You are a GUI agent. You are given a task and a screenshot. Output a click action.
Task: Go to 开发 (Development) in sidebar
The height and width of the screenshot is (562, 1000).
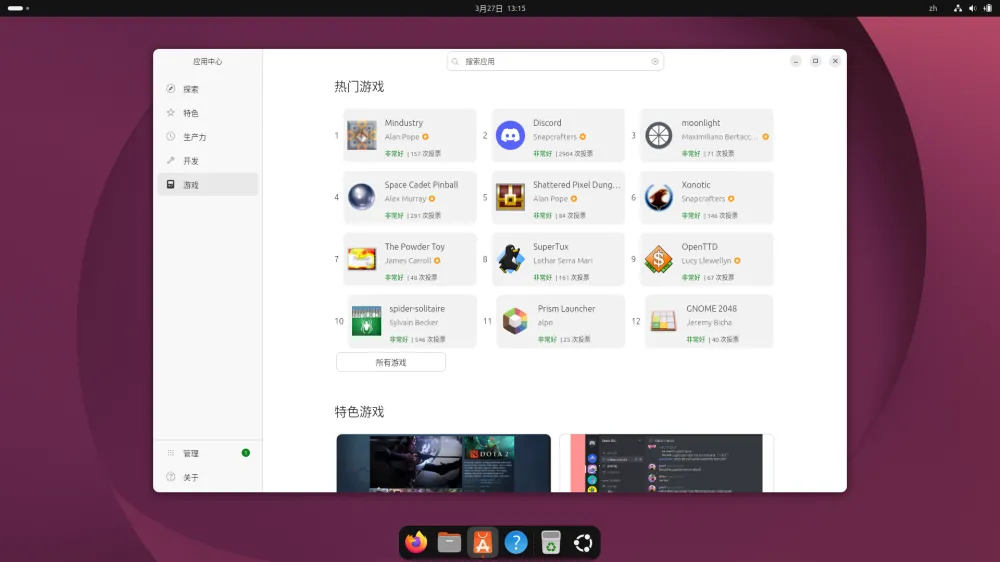(208, 161)
